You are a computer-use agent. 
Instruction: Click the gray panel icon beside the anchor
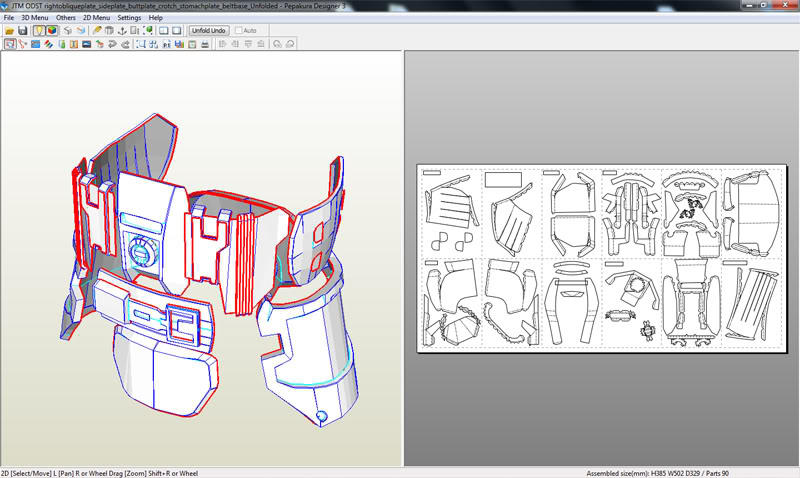(x=134, y=31)
